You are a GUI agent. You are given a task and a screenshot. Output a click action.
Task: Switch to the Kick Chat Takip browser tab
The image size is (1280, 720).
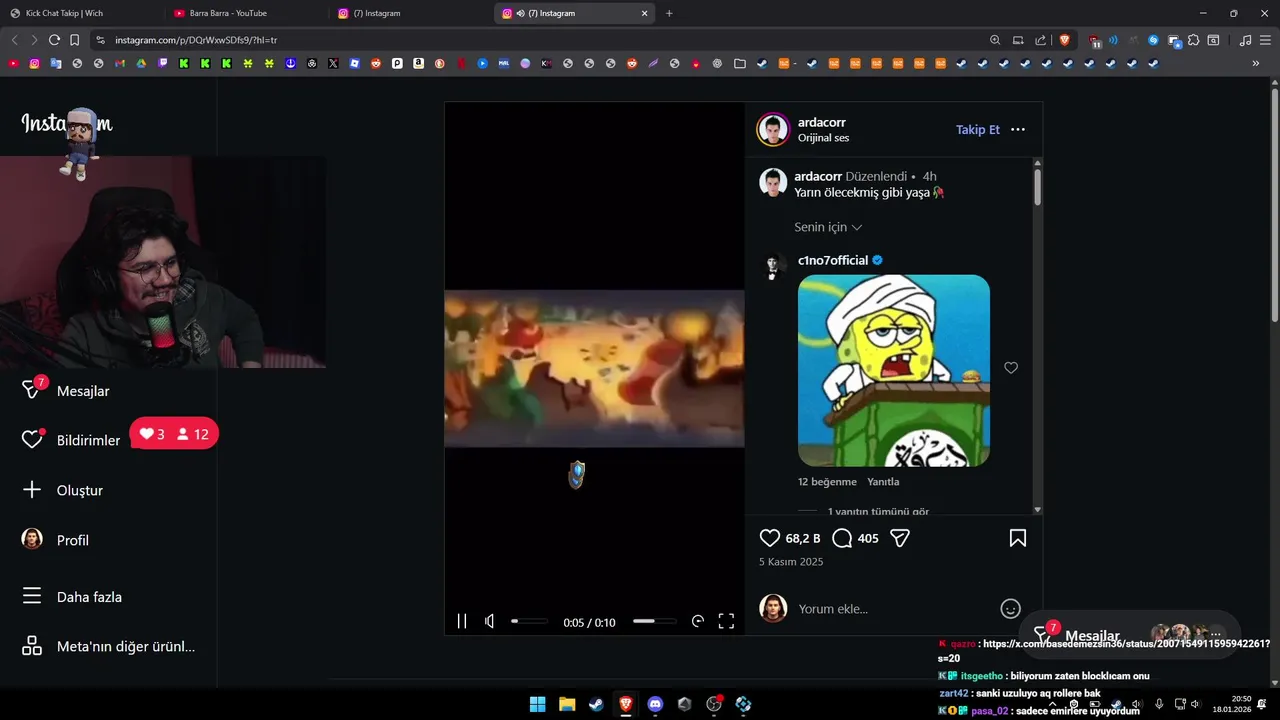coord(81,13)
